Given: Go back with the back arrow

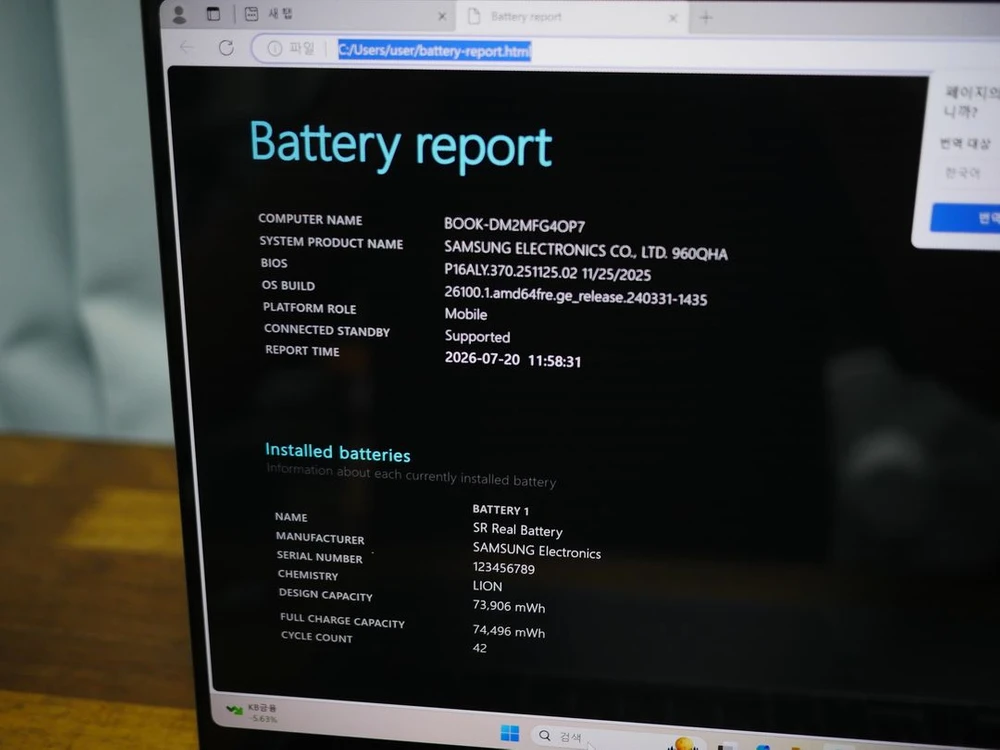Looking at the screenshot, I should (186, 47).
